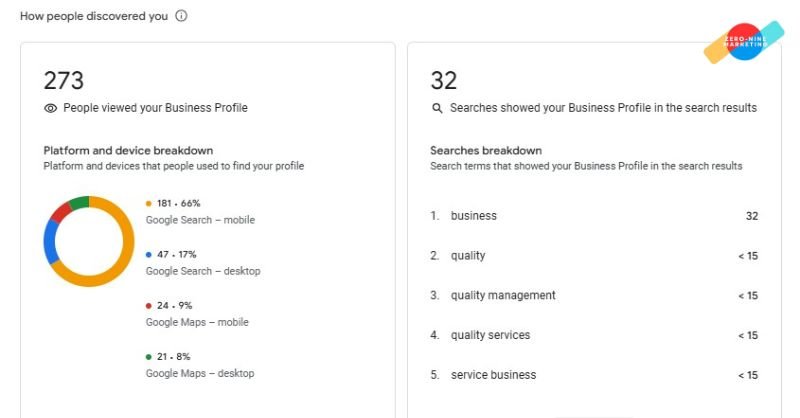Click the 32 searches count heading
The image size is (800, 418).
(x=442, y=80)
